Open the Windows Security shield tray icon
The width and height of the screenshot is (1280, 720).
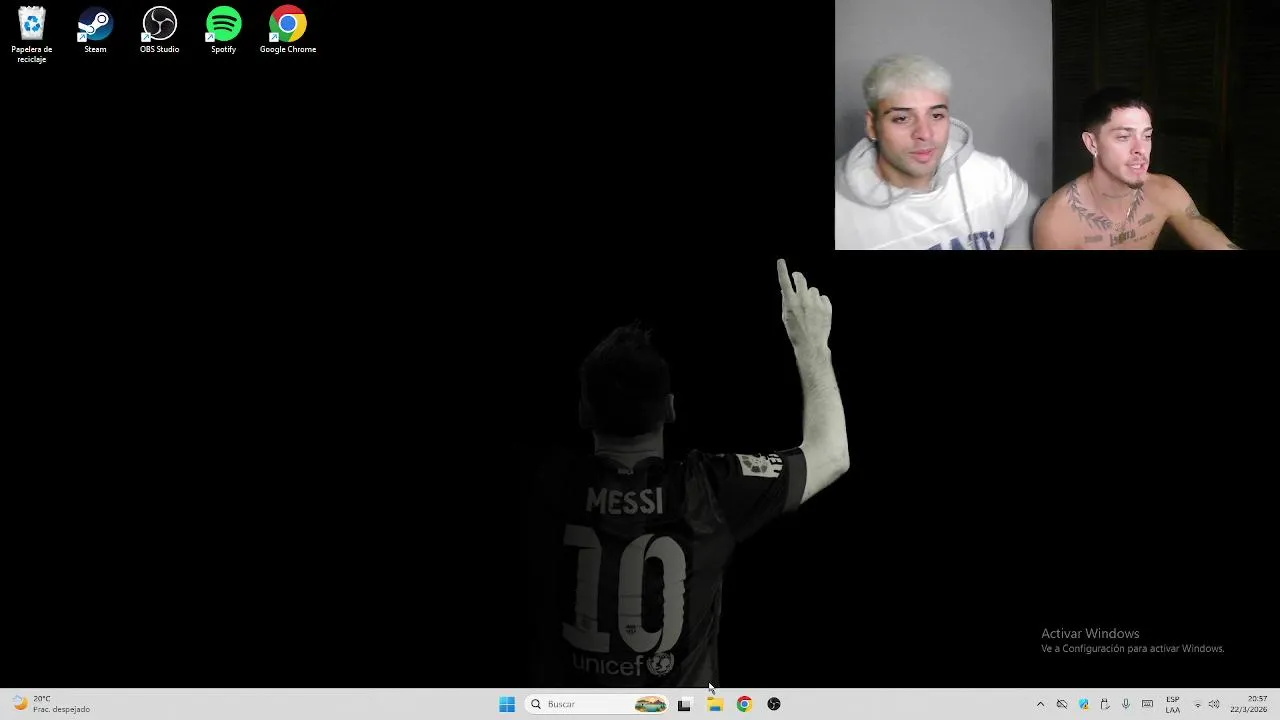coord(1083,704)
